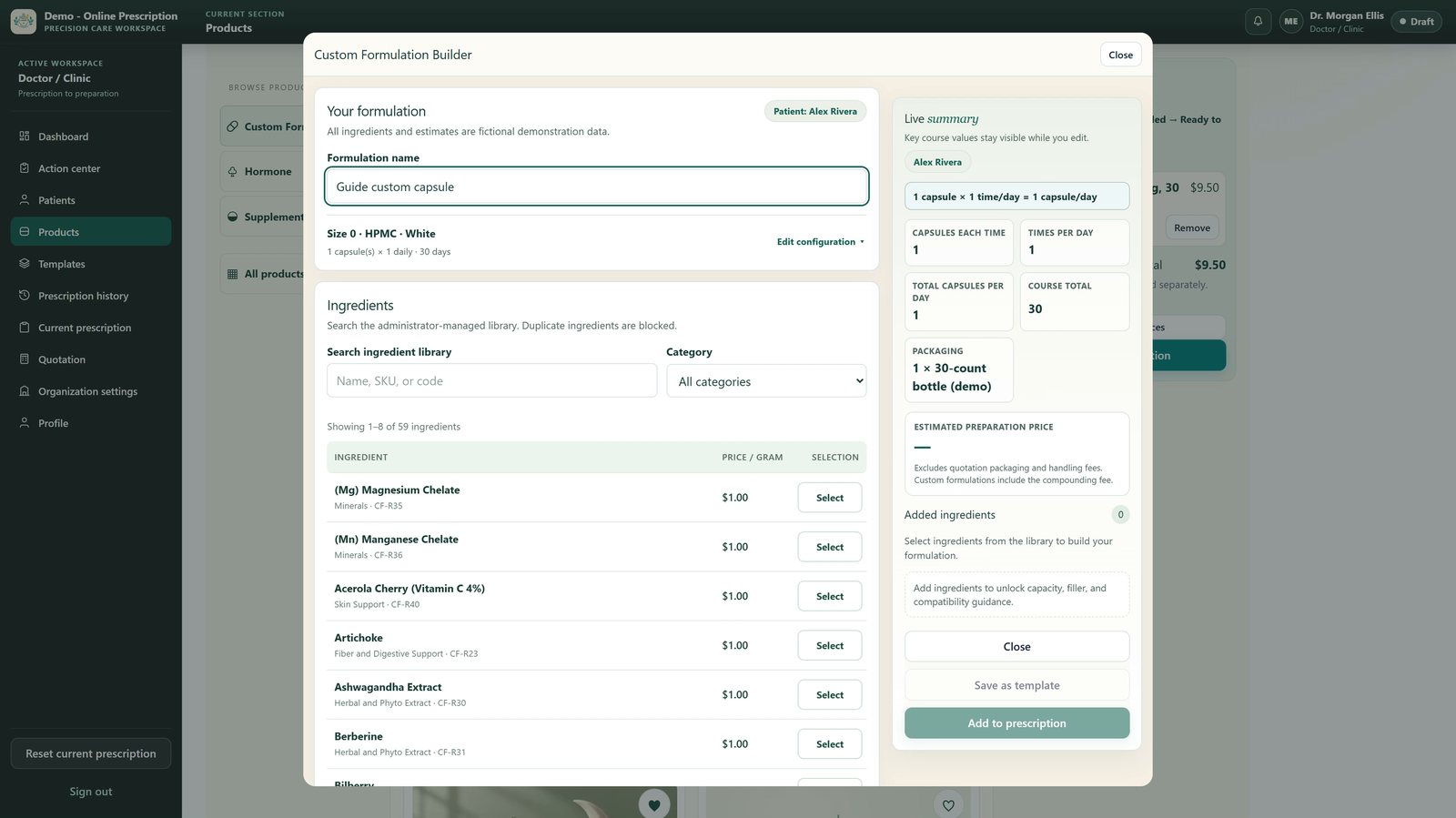Open the Products menu item
This screenshot has width=1456, height=818.
91,232
